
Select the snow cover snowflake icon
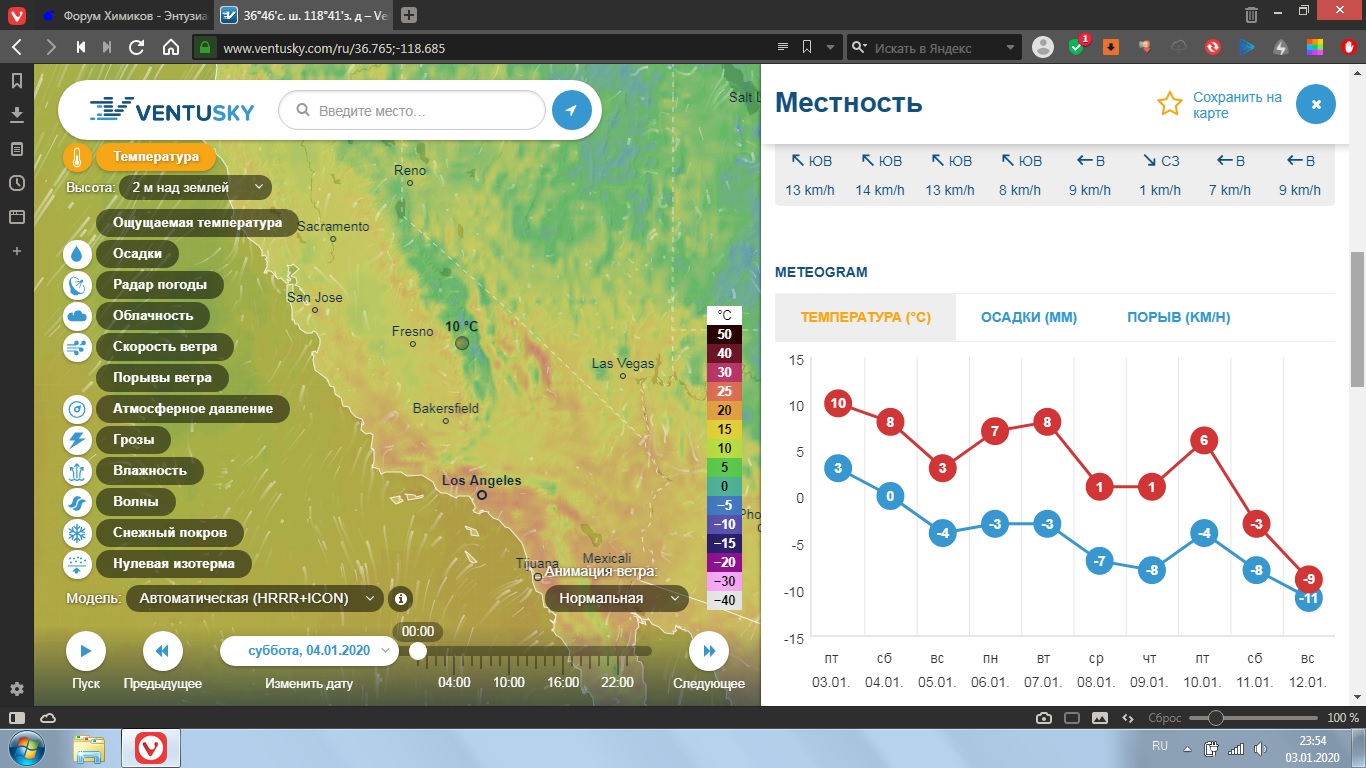(78, 533)
